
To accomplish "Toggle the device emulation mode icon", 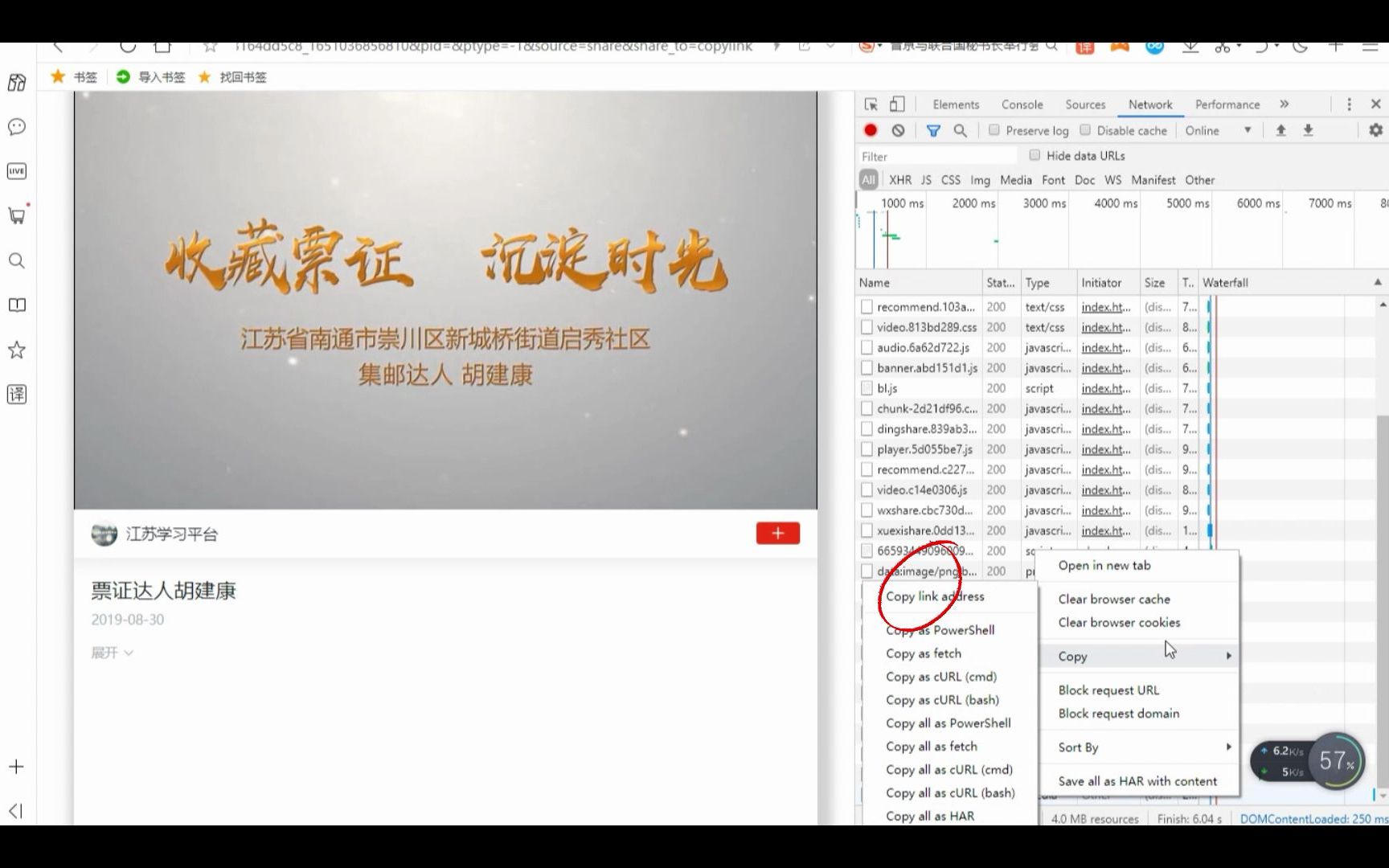I will click(897, 104).
